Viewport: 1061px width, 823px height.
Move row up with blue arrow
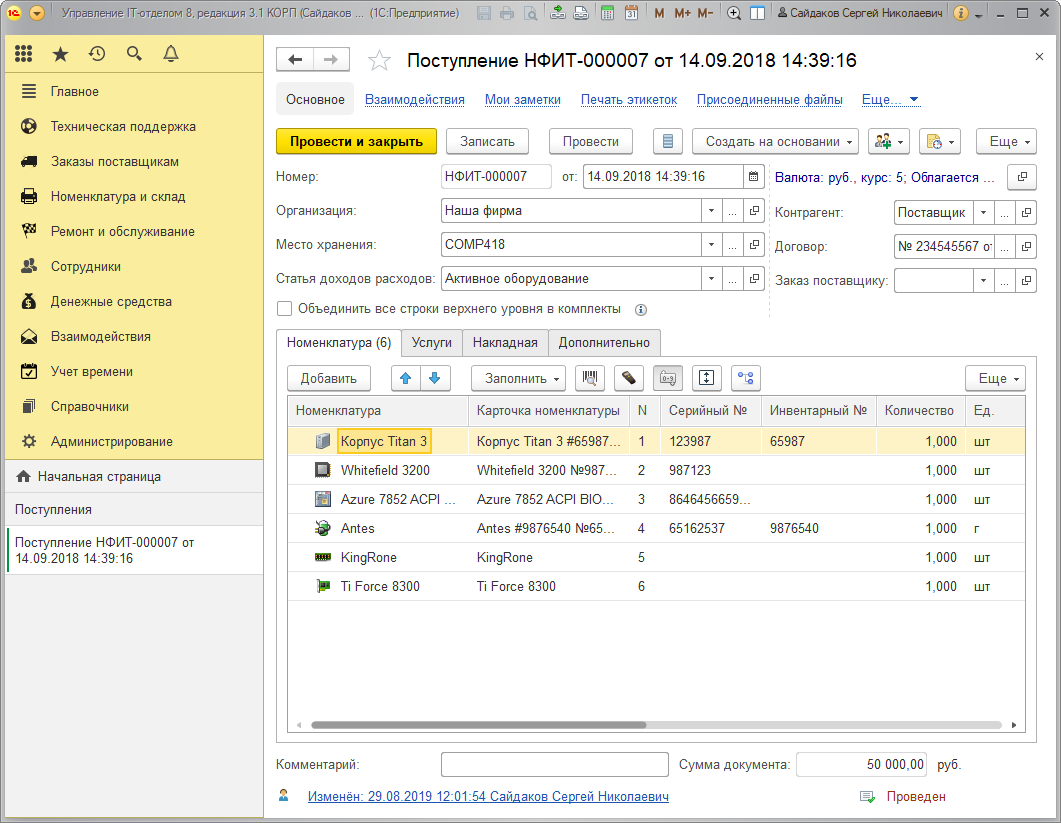tap(405, 378)
